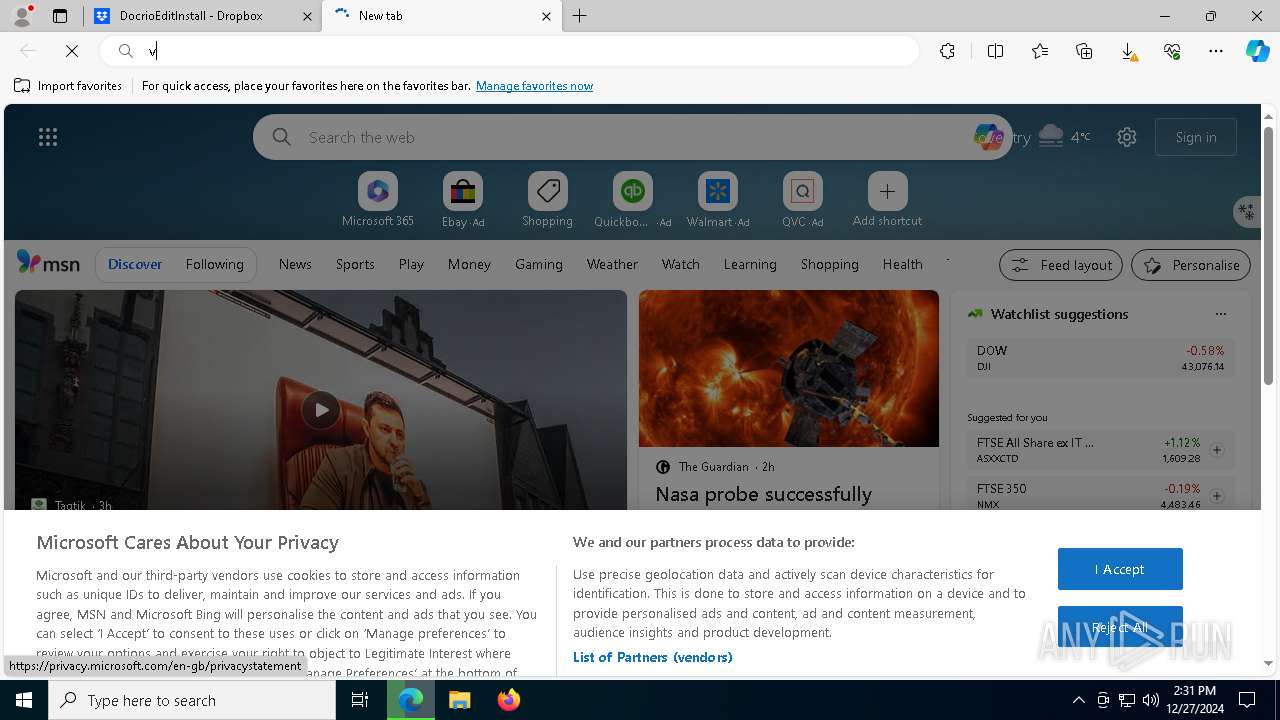Open Copilot sidebar icon
The height and width of the screenshot is (720, 1280).
[1257, 51]
